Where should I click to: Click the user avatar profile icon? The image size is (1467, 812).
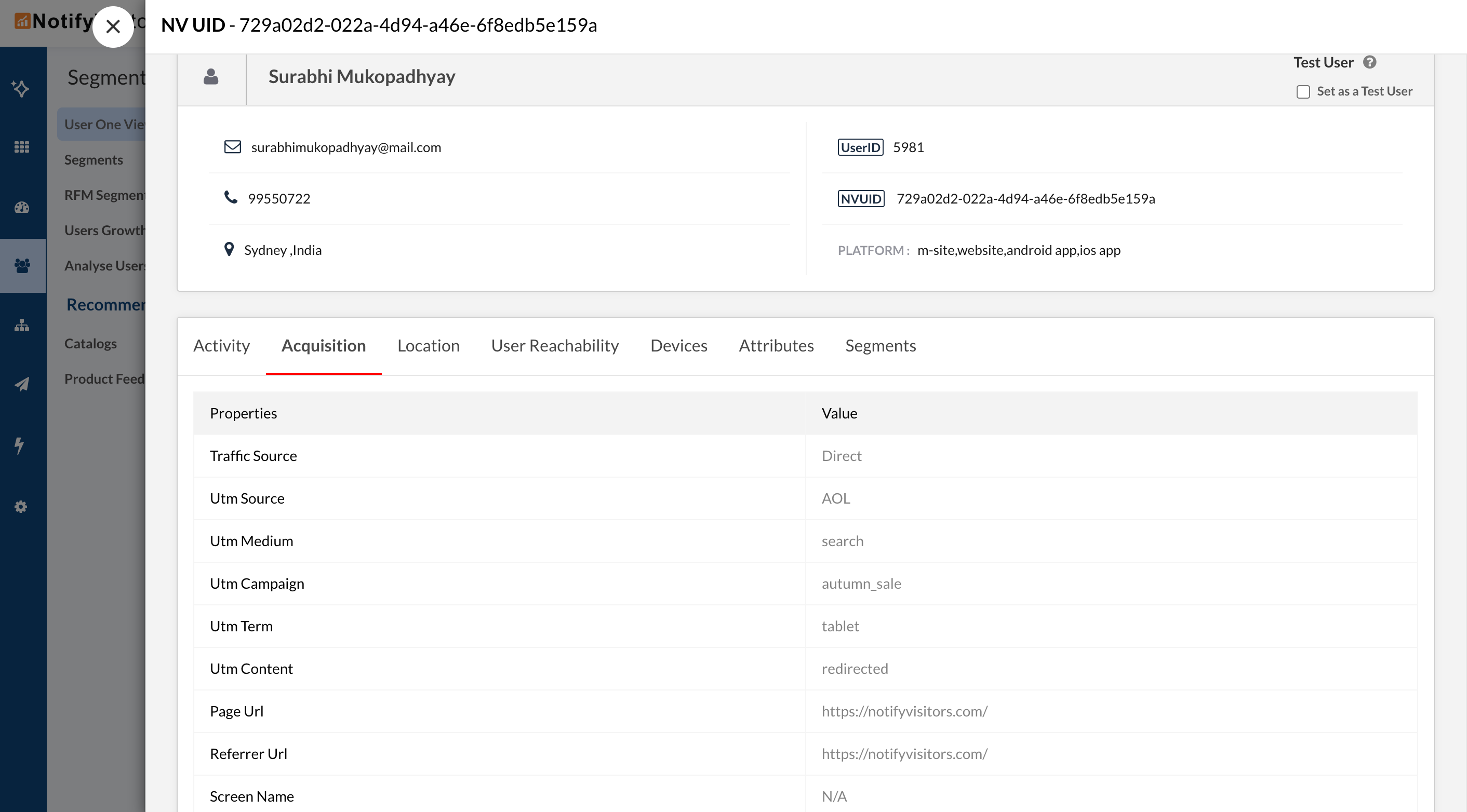point(211,77)
